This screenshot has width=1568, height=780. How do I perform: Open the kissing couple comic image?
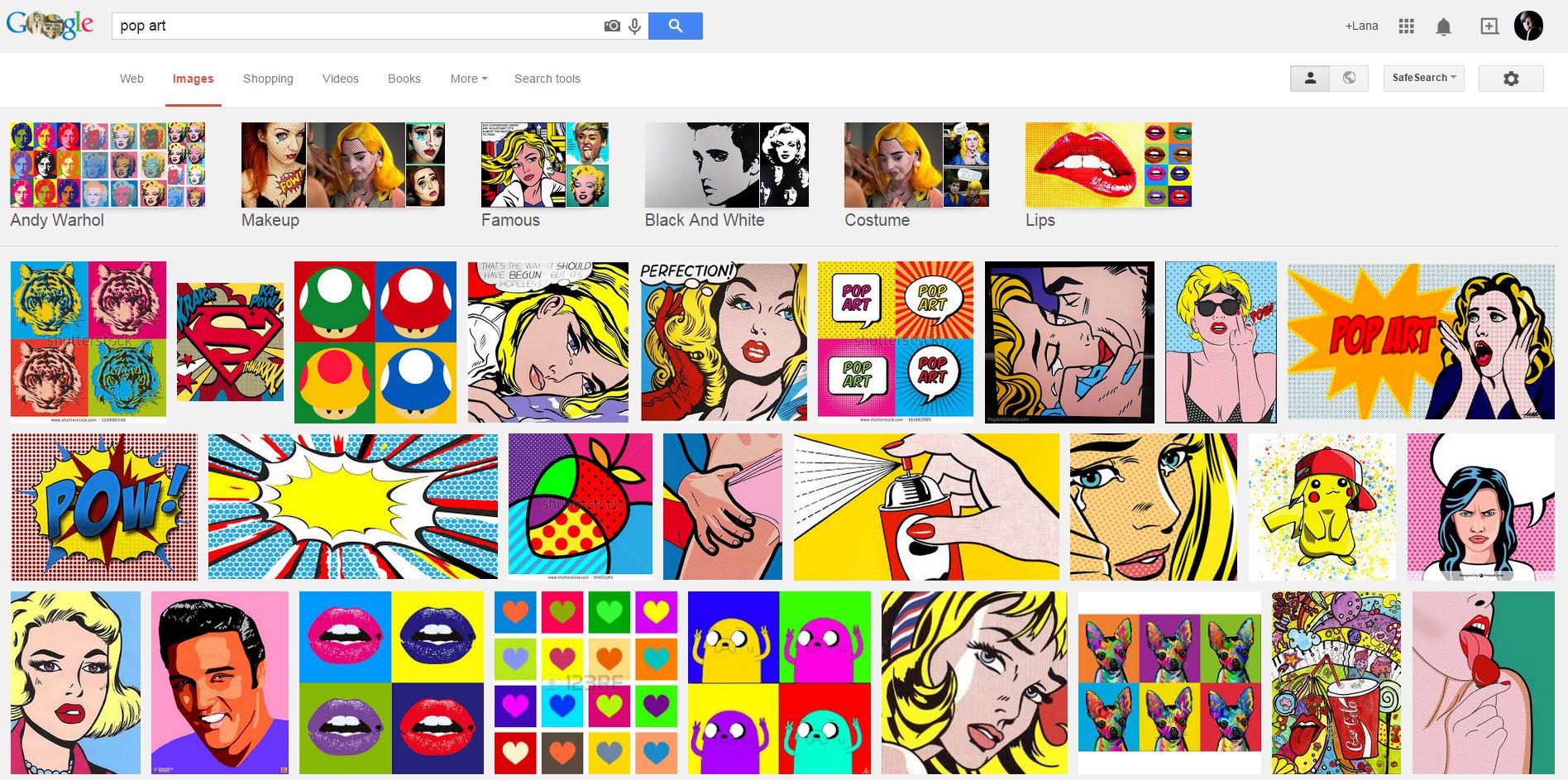tap(1069, 342)
